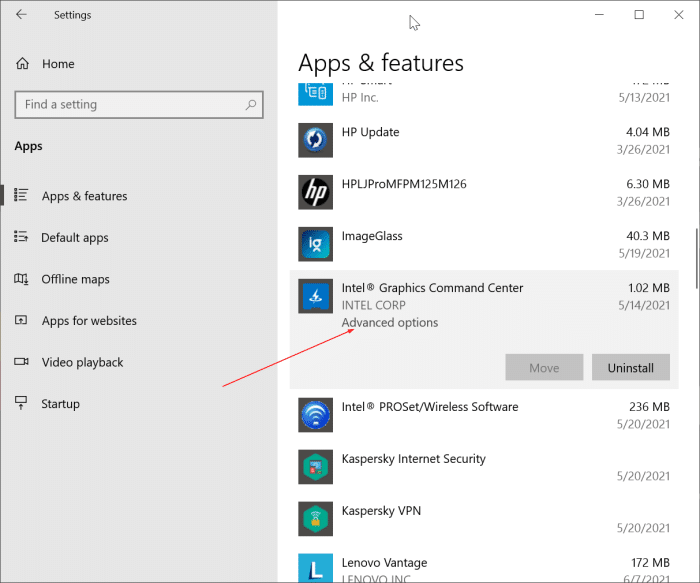Click the Video playback camera icon
This screenshot has width=700, height=583.
[x=21, y=362]
